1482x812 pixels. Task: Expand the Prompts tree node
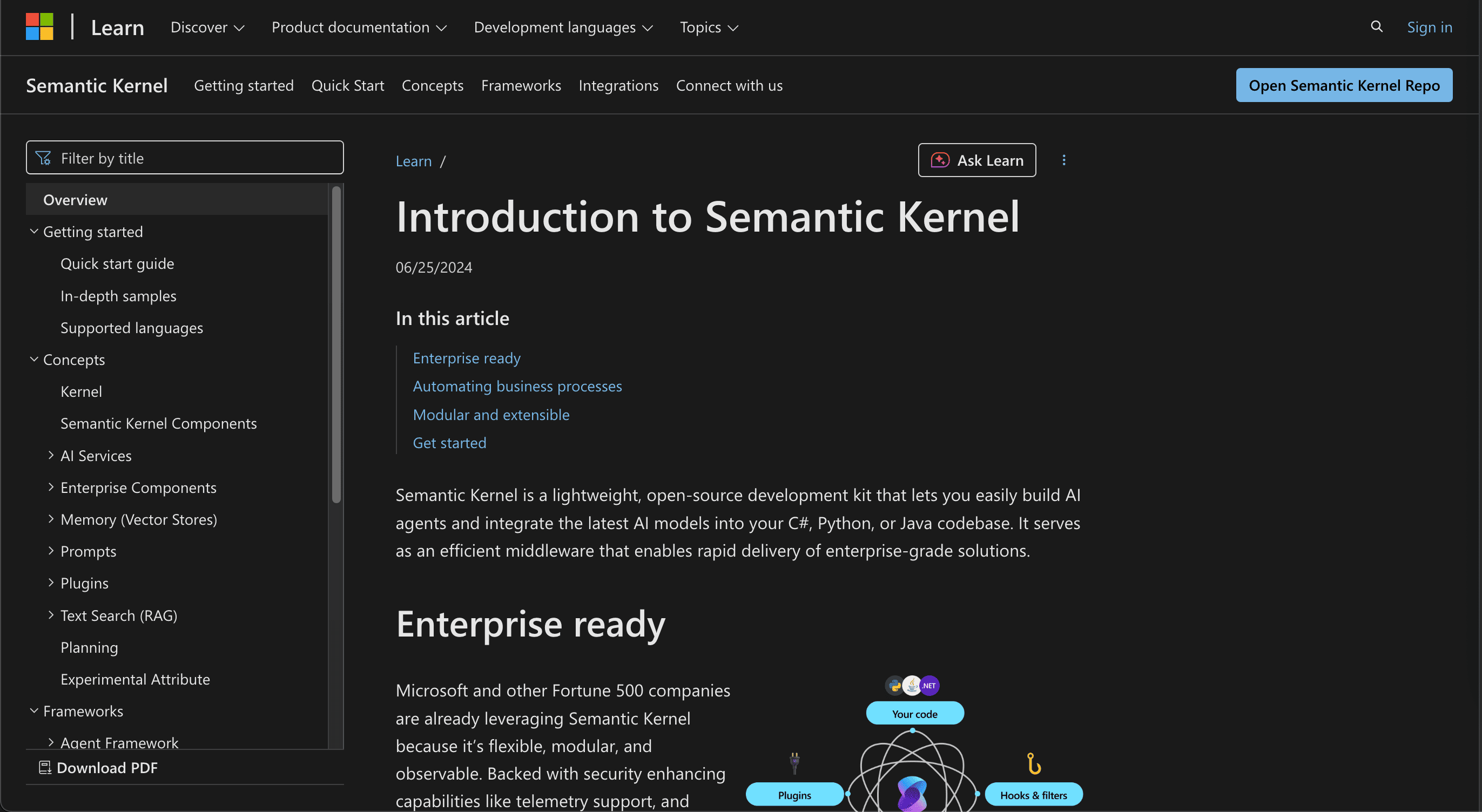[51, 550]
